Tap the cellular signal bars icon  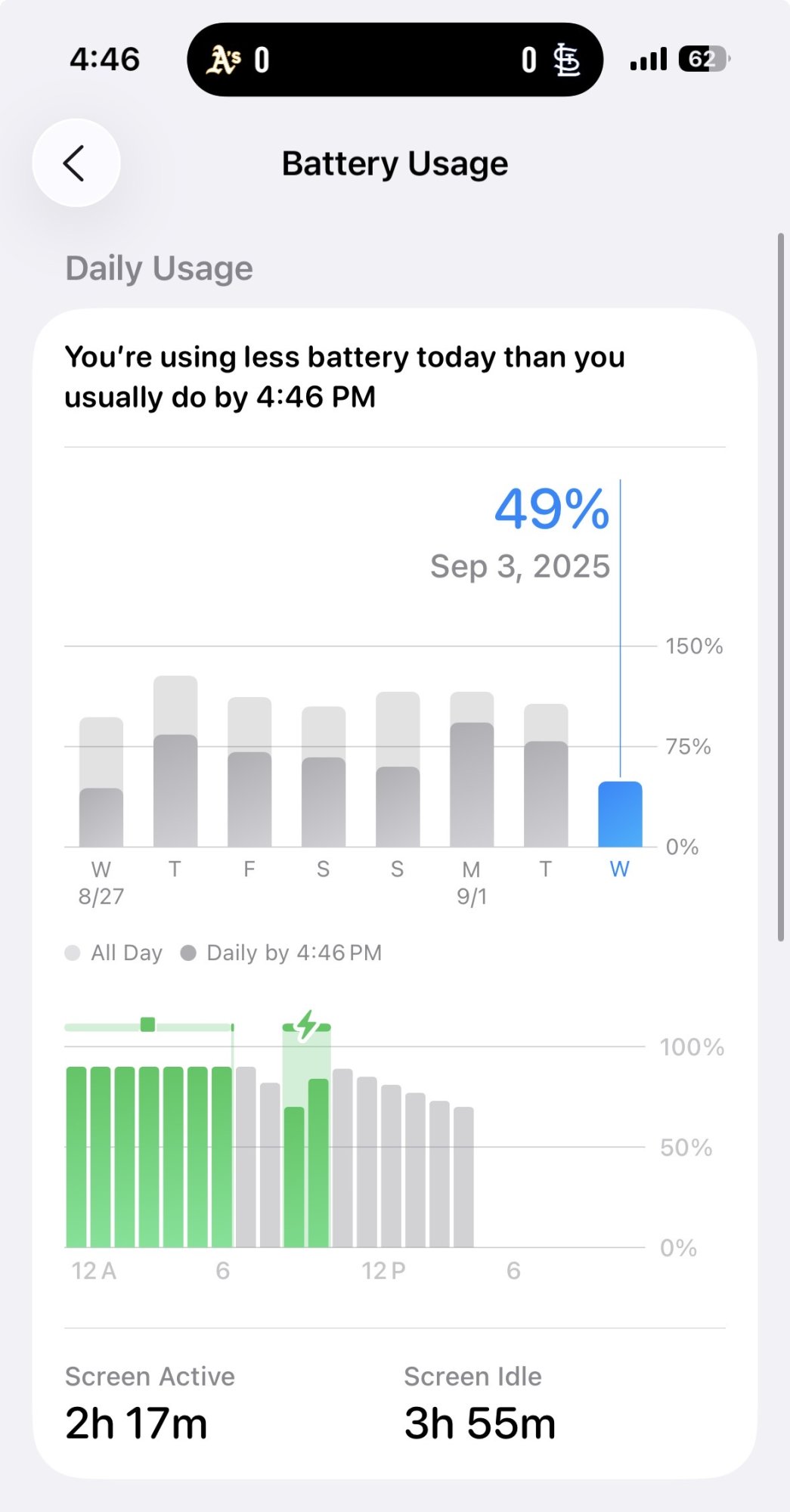[x=649, y=59]
